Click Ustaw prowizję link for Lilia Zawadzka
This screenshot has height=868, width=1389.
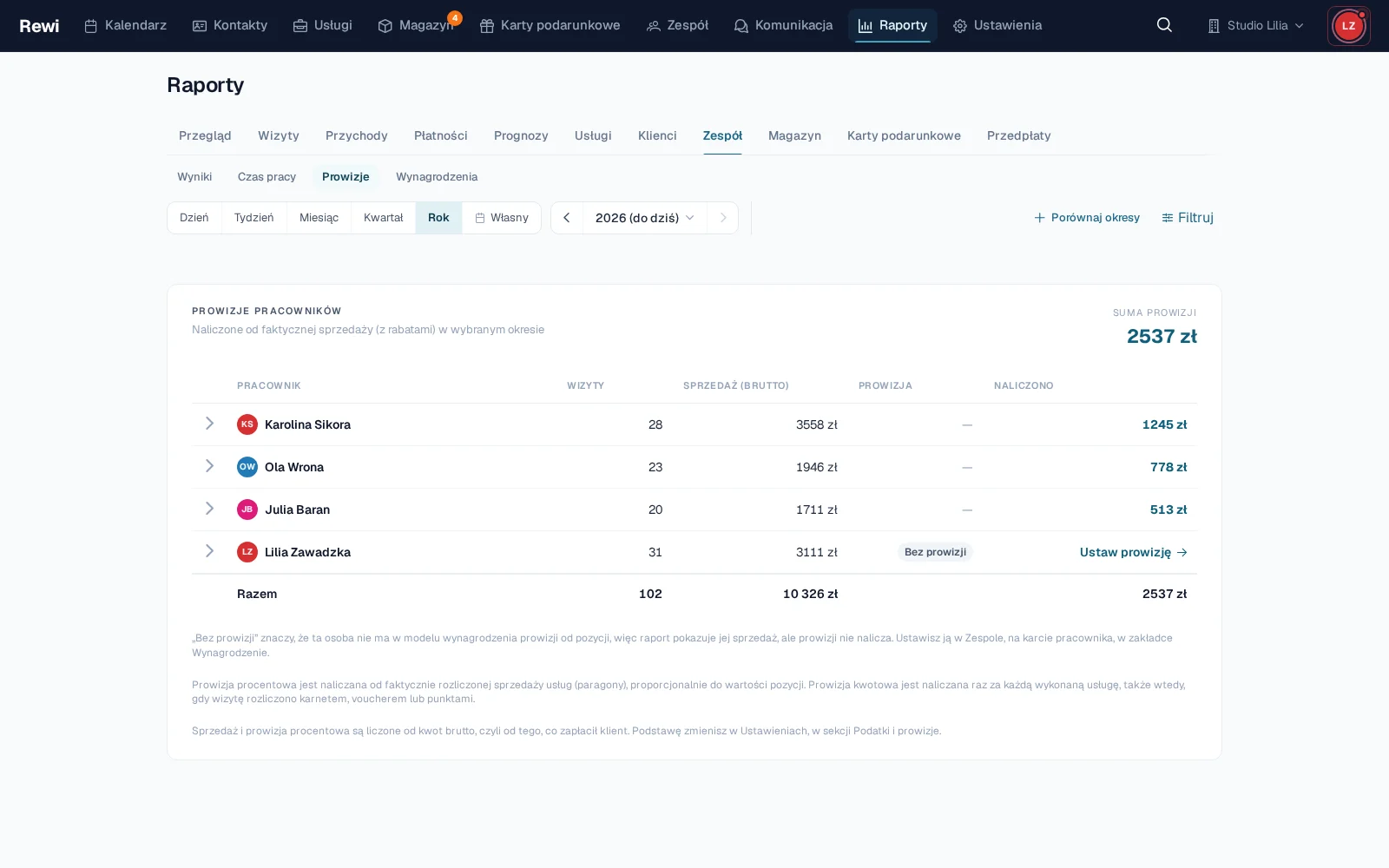tap(1134, 552)
